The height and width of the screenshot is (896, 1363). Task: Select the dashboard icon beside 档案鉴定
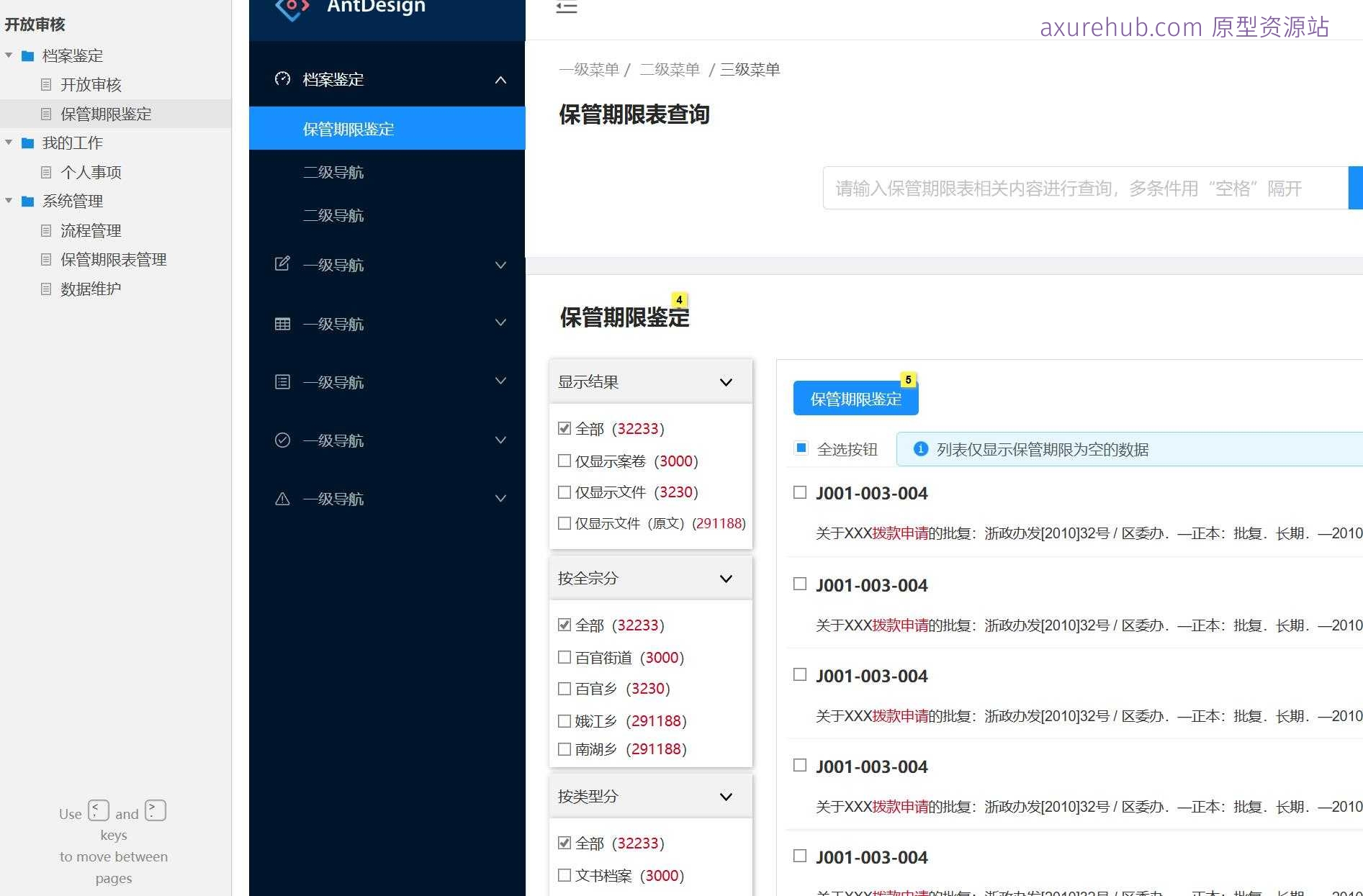[x=282, y=79]
